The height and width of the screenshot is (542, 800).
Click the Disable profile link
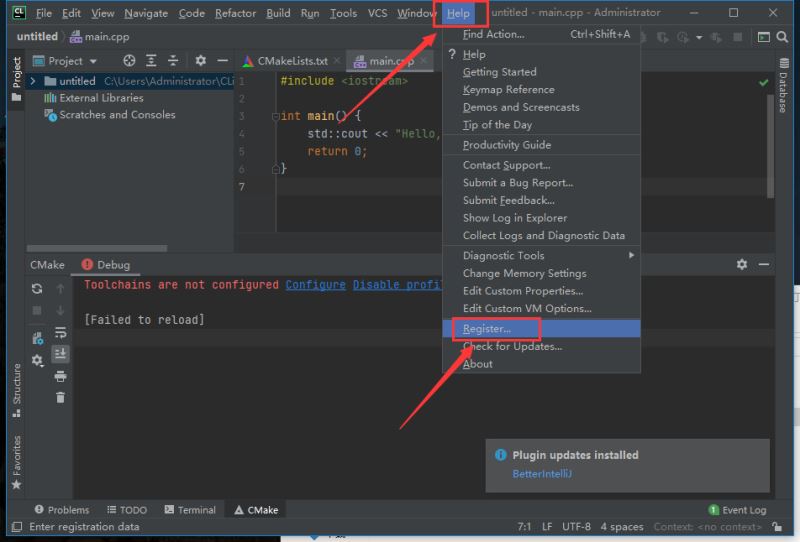397,285
